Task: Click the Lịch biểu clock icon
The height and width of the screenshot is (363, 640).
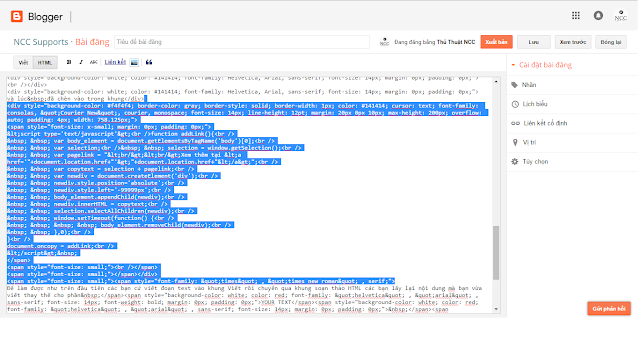Action: point(515,104)
